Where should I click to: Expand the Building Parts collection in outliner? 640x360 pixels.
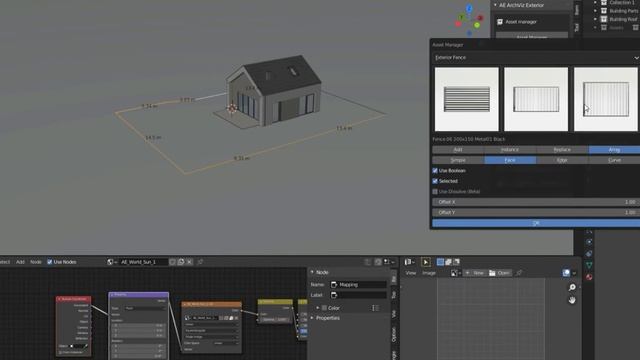pyautogui.click(x=595, y=11)
